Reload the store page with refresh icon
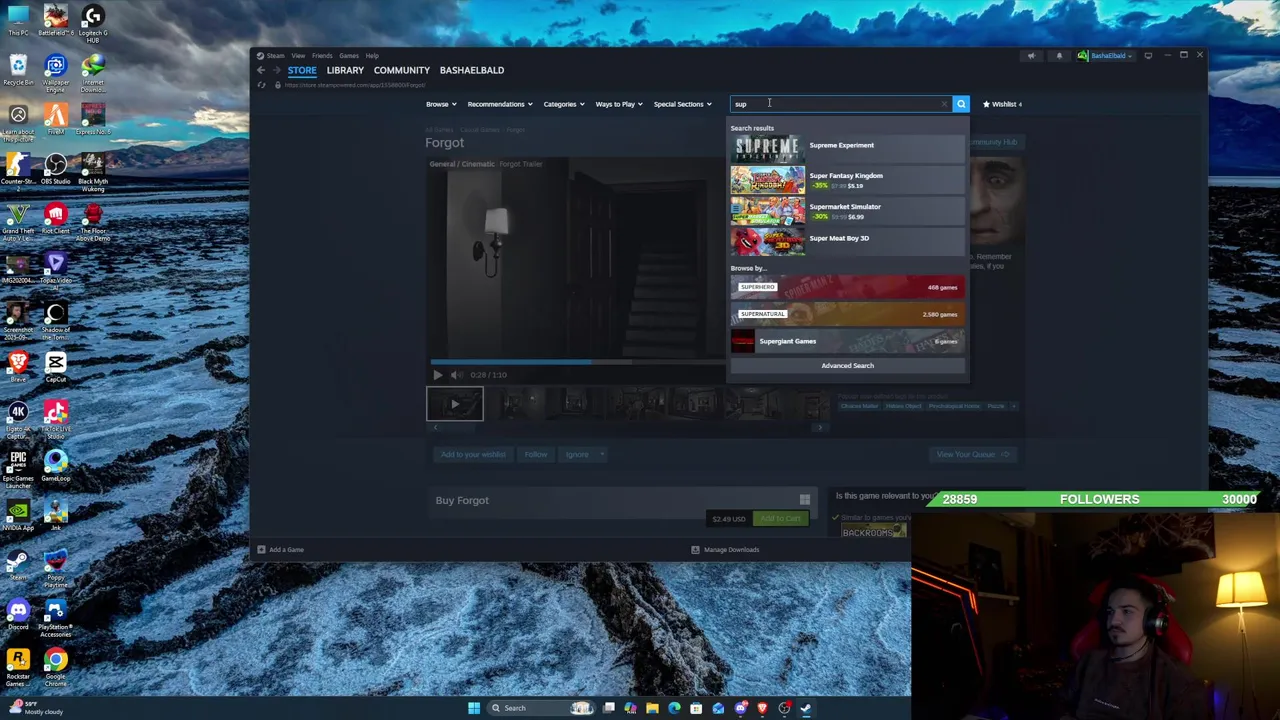 (x=262, y=85)
